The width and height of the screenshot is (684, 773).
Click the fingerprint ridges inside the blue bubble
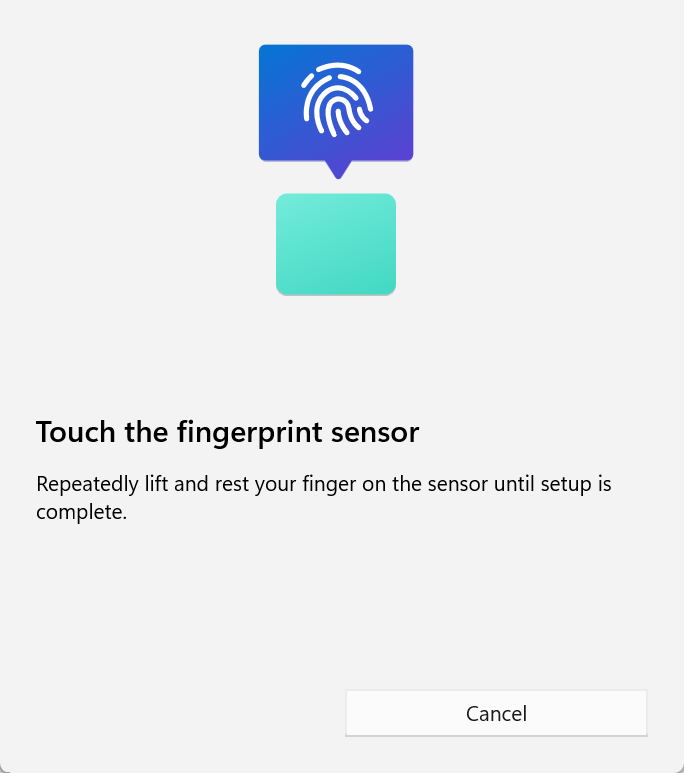click(x=337, y=100)
